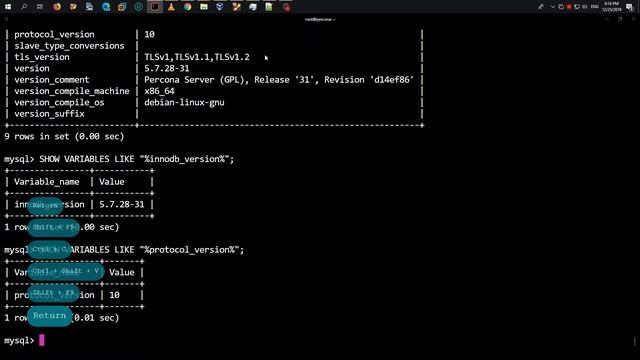Viewport: 640px width, 360px height.
Task: Open the network status tray icon
Action: [577, 7]
